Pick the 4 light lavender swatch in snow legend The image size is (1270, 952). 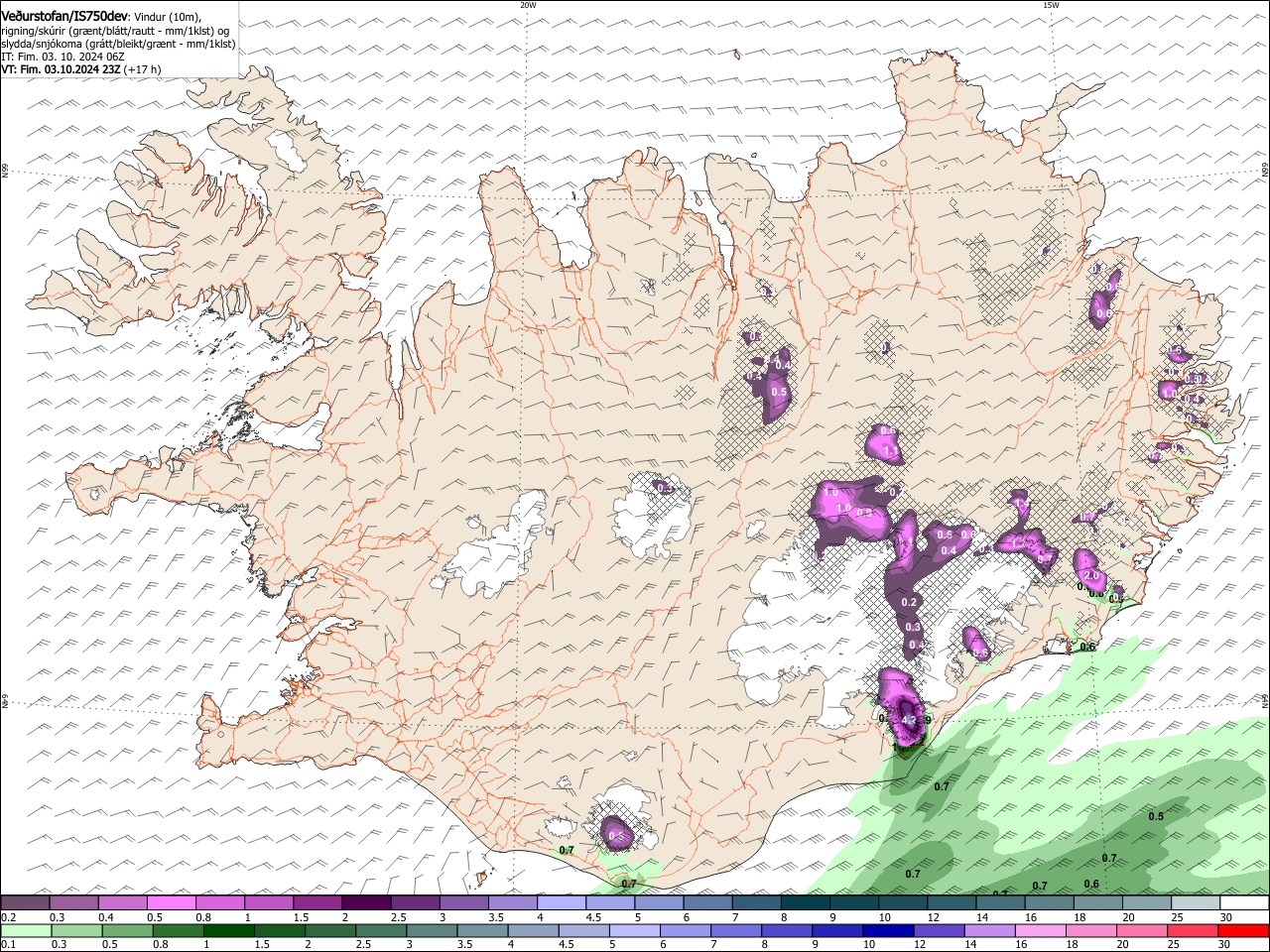click(x=562, y=902)
